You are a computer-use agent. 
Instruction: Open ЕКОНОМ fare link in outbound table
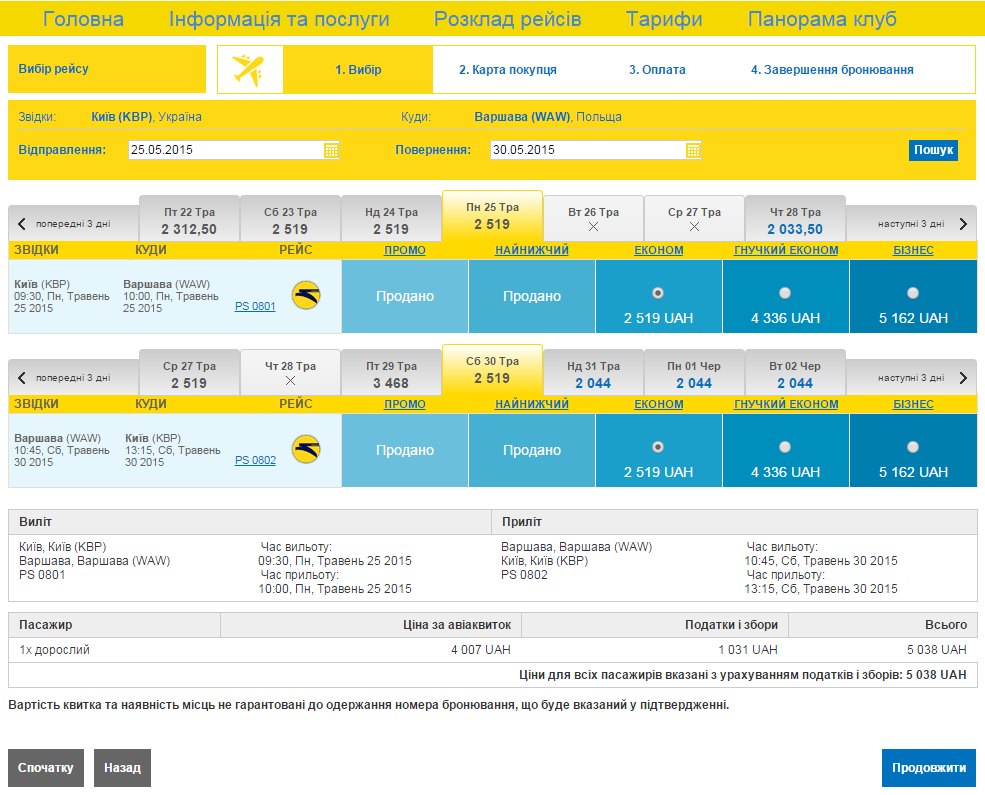658,250
